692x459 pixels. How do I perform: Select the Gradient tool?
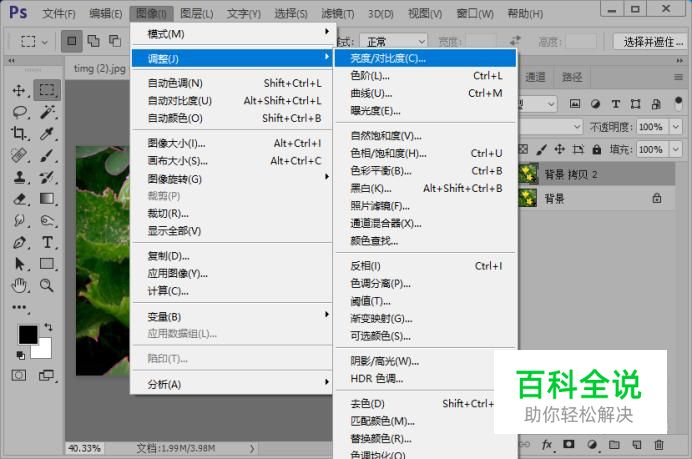[x=47, y=199]
